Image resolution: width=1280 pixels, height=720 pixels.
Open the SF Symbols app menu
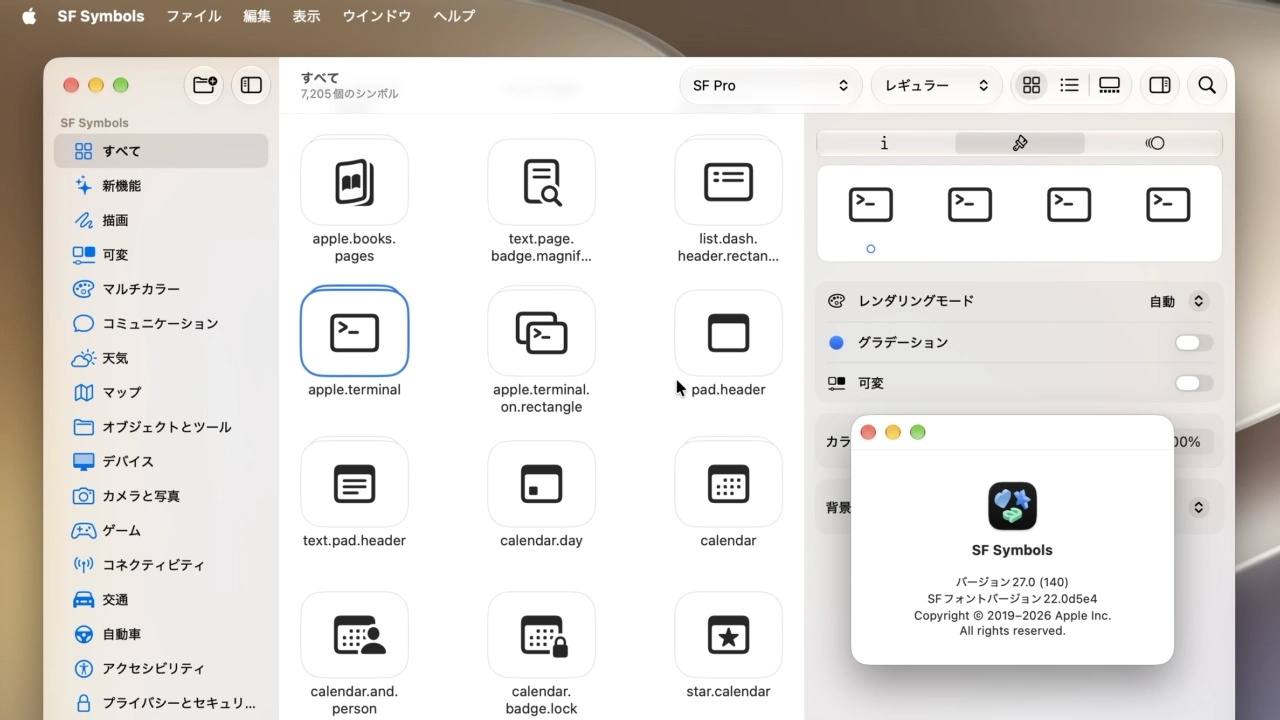click(x=101, y=16)
